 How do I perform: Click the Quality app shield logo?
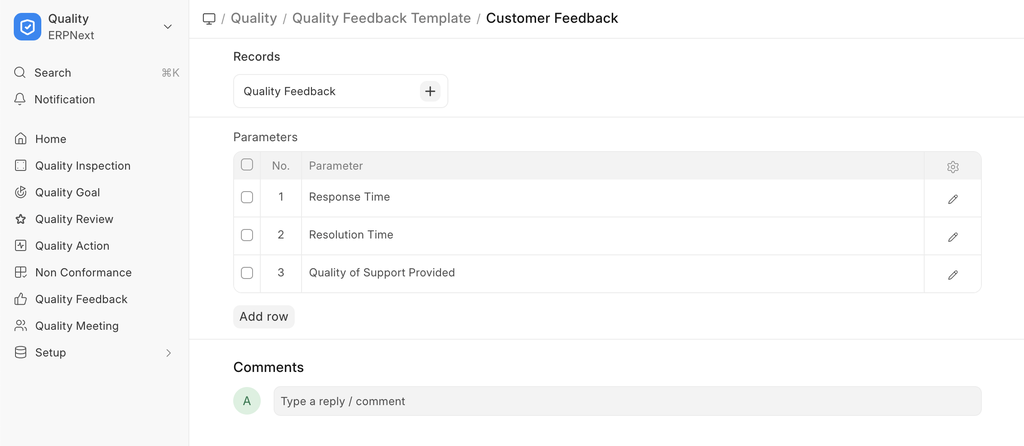(x=27, y=27)
